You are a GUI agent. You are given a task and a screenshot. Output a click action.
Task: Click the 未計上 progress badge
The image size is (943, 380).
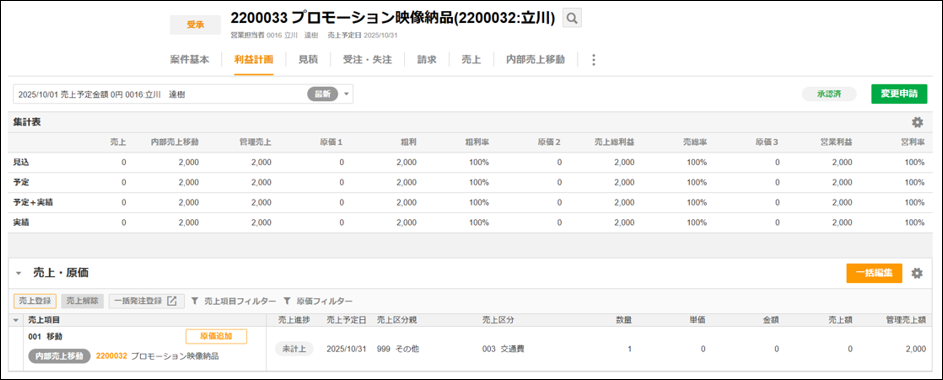tap(294, 349)
